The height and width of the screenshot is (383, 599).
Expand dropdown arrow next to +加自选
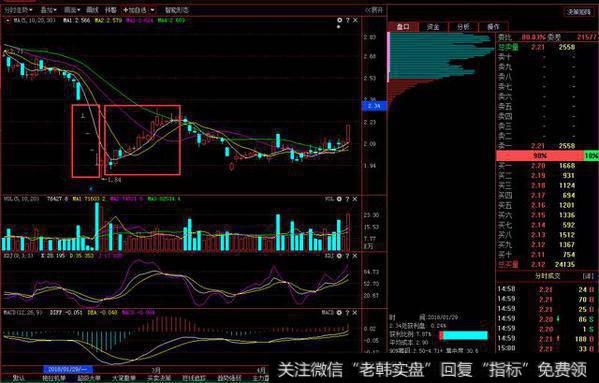pyautogui.click(x=152, y=10)
